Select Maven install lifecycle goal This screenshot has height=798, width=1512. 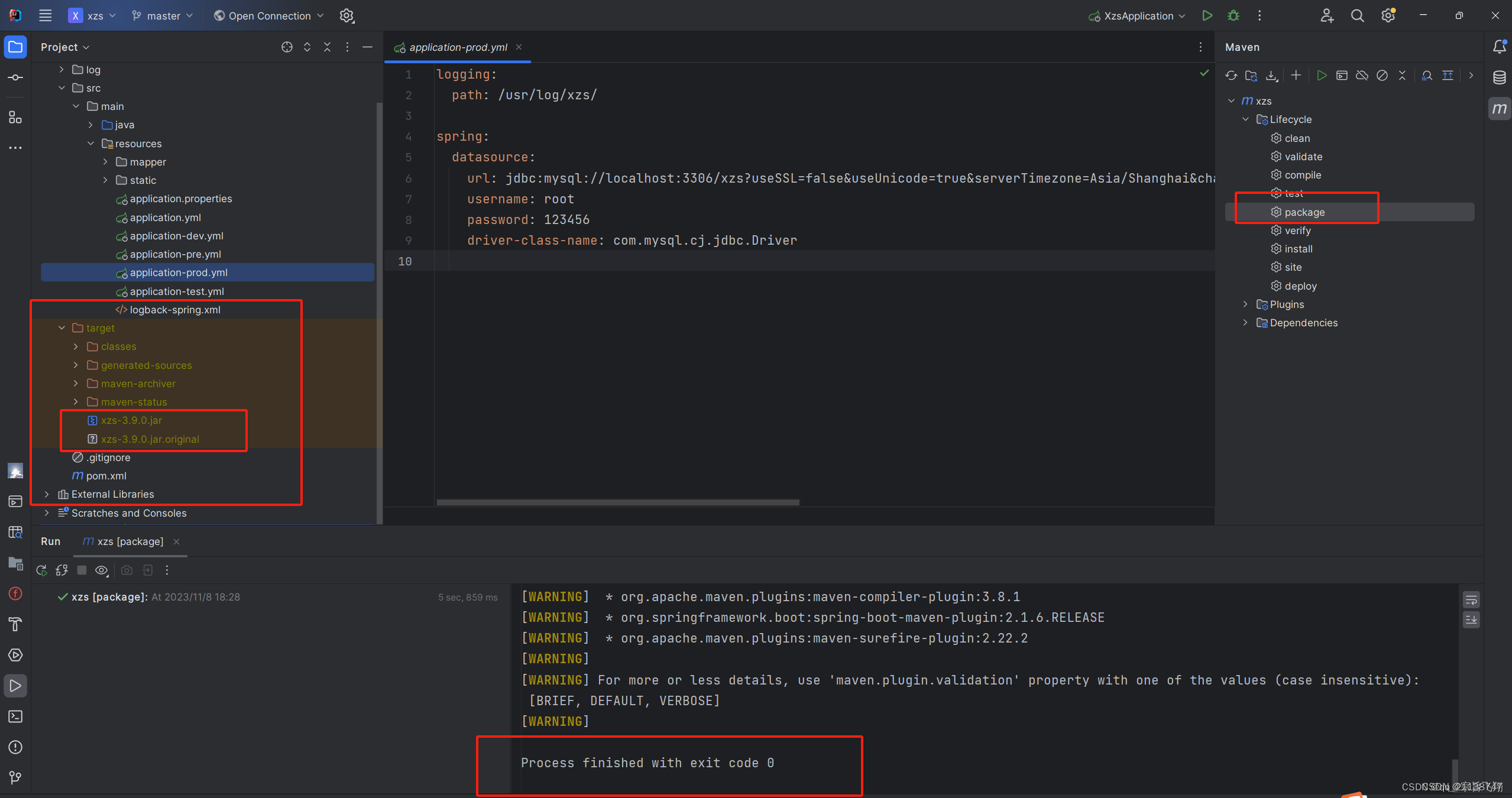tap(1298, 249)
